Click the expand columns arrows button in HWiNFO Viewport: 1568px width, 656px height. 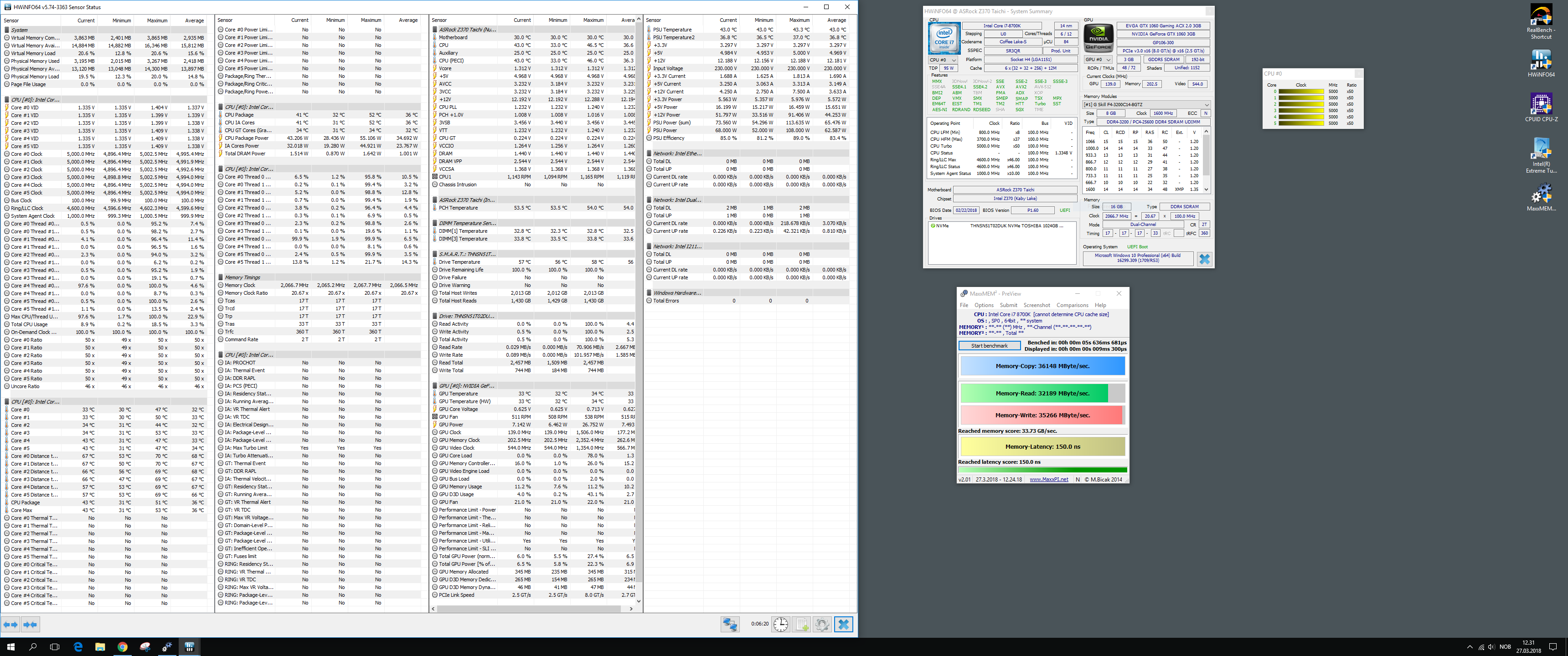click(10, 625)
